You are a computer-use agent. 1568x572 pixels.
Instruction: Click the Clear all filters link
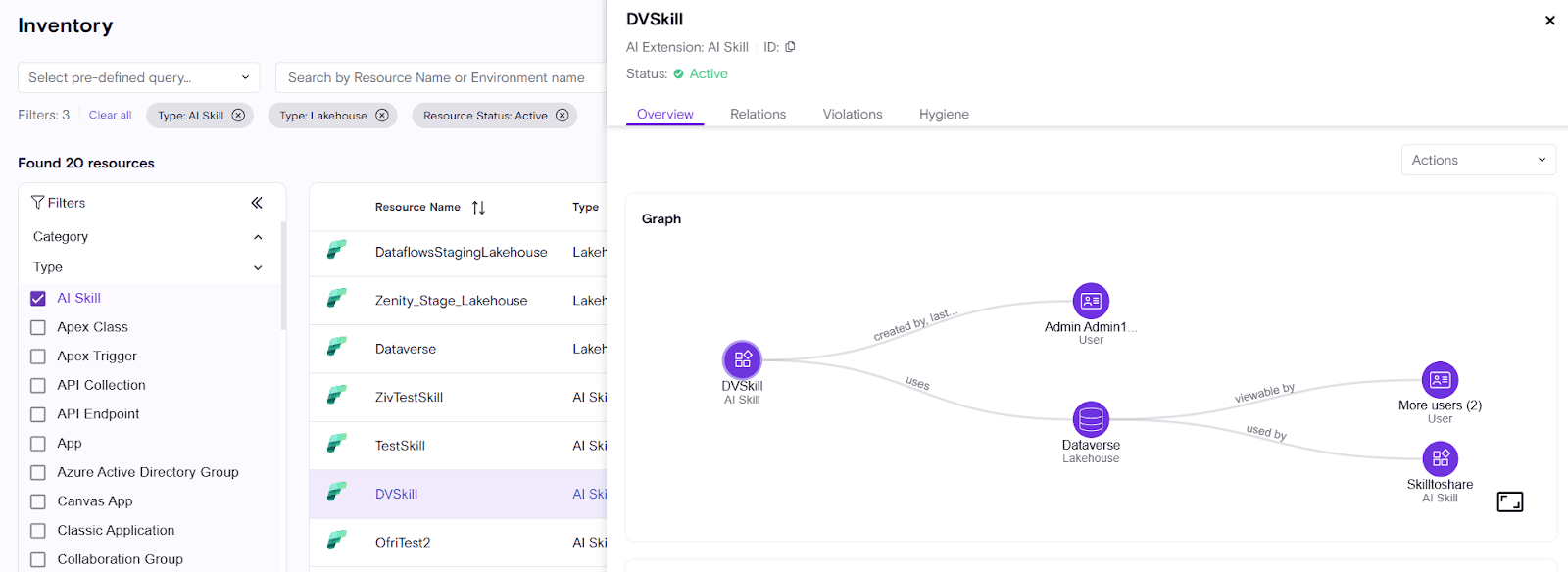pos(110,116)
